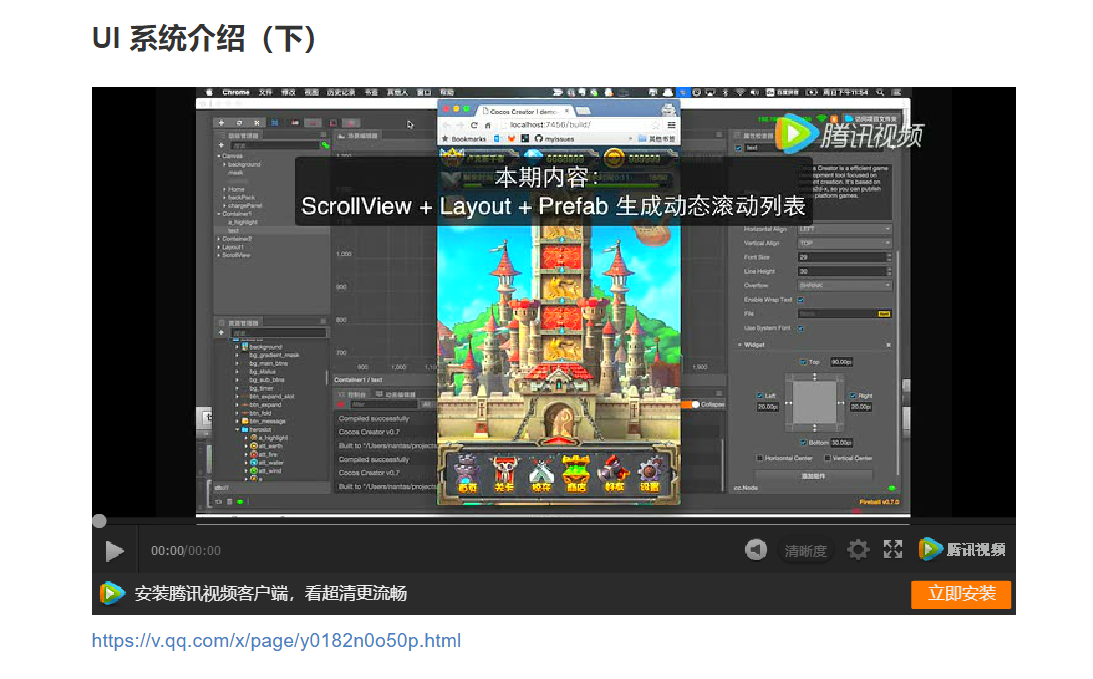Image resolution: width=1093 pixels, height=679 pixels.
Task: Click the 关卡 icon in the game bar
Action: (503, 474)
